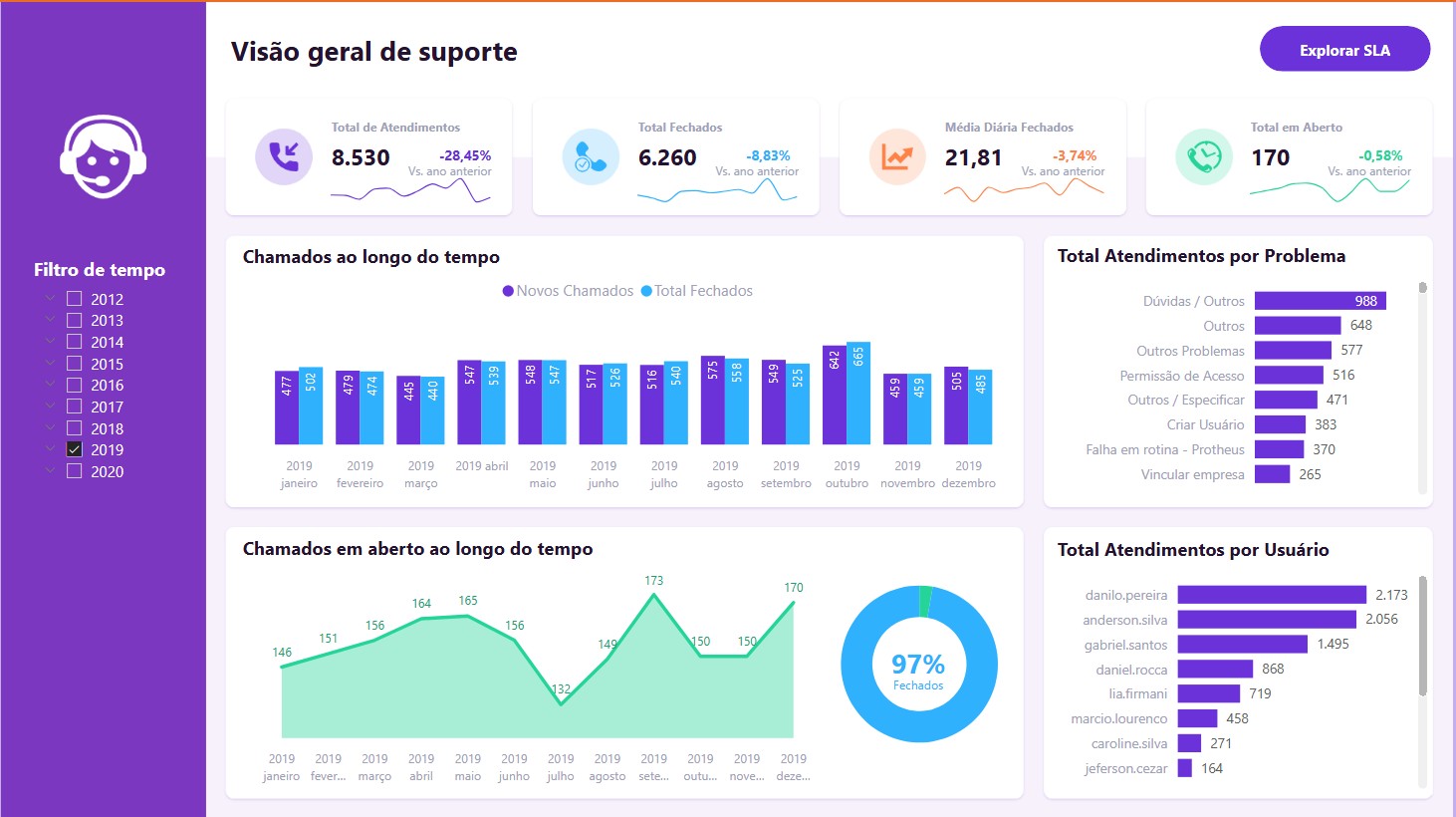Enable the 2018 year checkbox
Image resolution: width=1456 pixels, height=817 pixels.
(x=75, y=428)
